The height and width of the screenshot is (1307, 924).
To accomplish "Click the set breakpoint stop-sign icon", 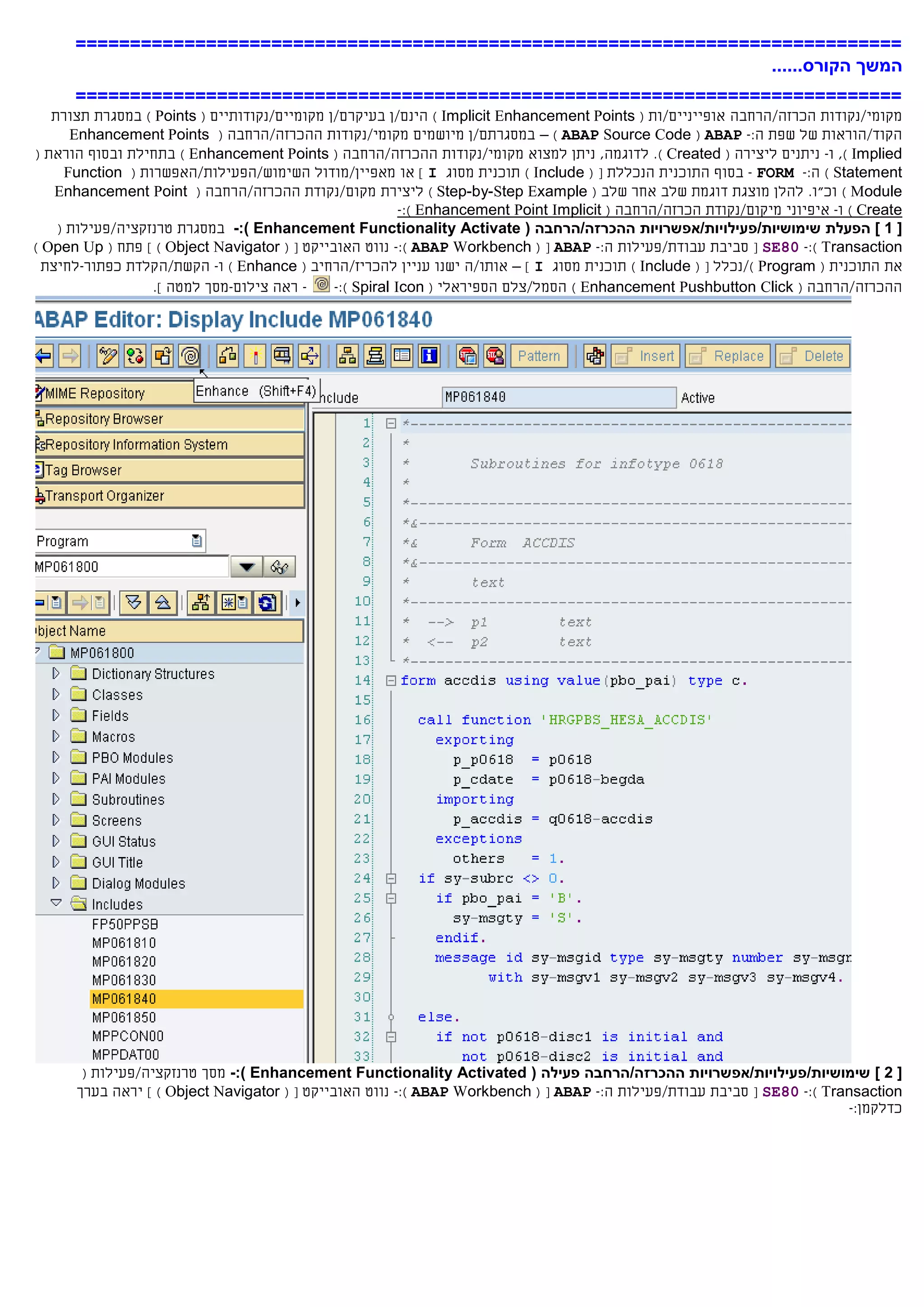I will click(467, 357).
